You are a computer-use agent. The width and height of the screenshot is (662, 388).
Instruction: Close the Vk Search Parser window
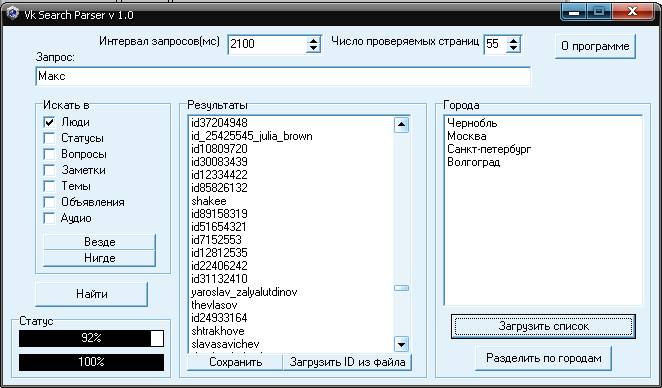632,12
